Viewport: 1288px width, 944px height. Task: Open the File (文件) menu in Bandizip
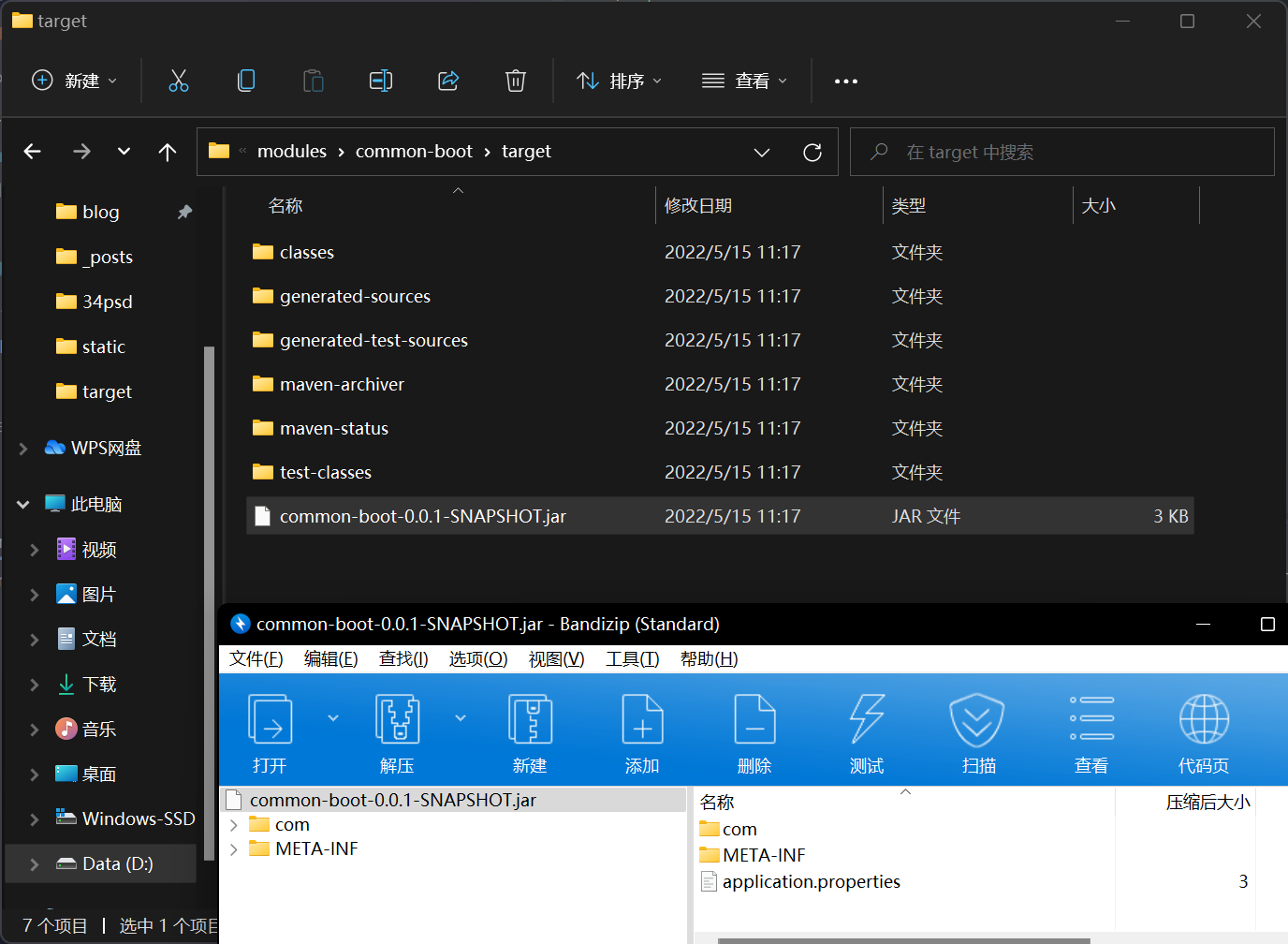point(256,659)
